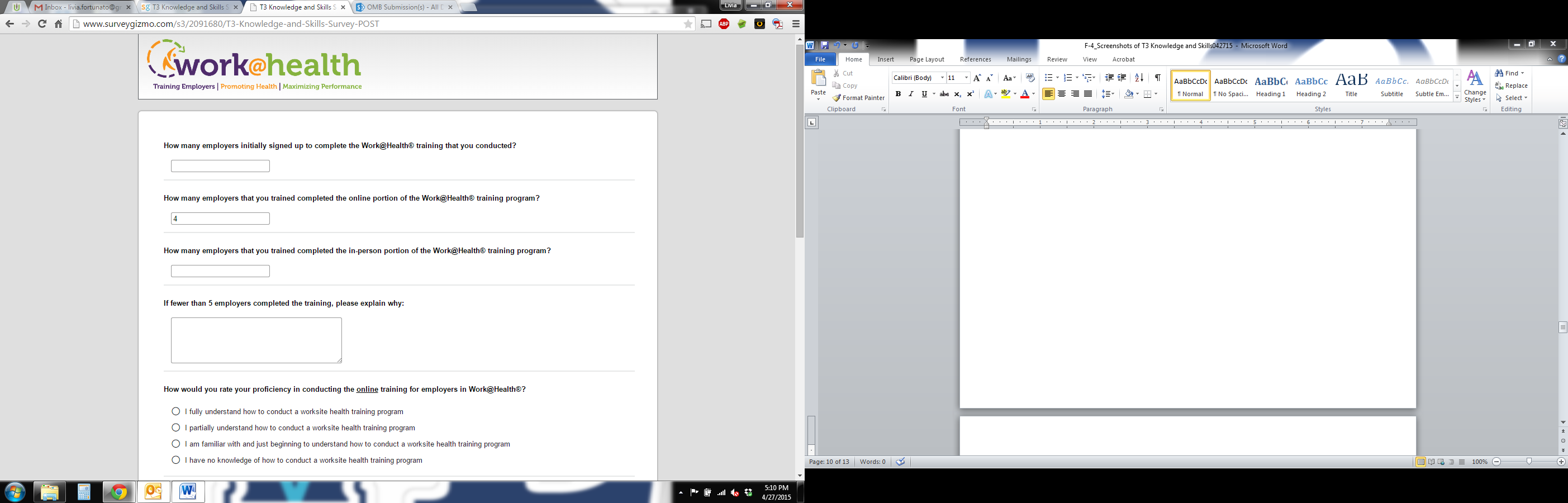Switch to the Mailings tab
Viewport: 1568px width, 503px height.
pyautogui.click(x=1019, y=59)
